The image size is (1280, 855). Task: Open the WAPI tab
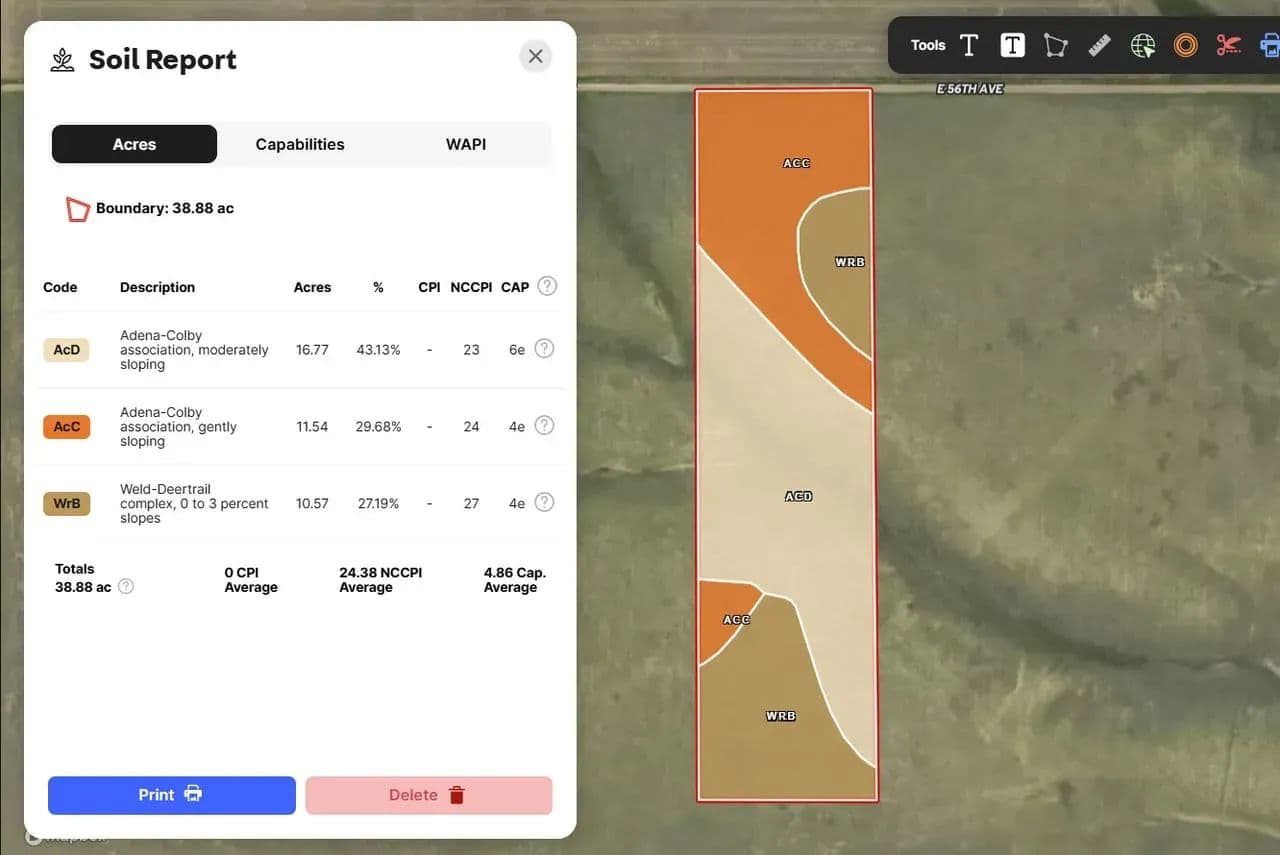466,144
